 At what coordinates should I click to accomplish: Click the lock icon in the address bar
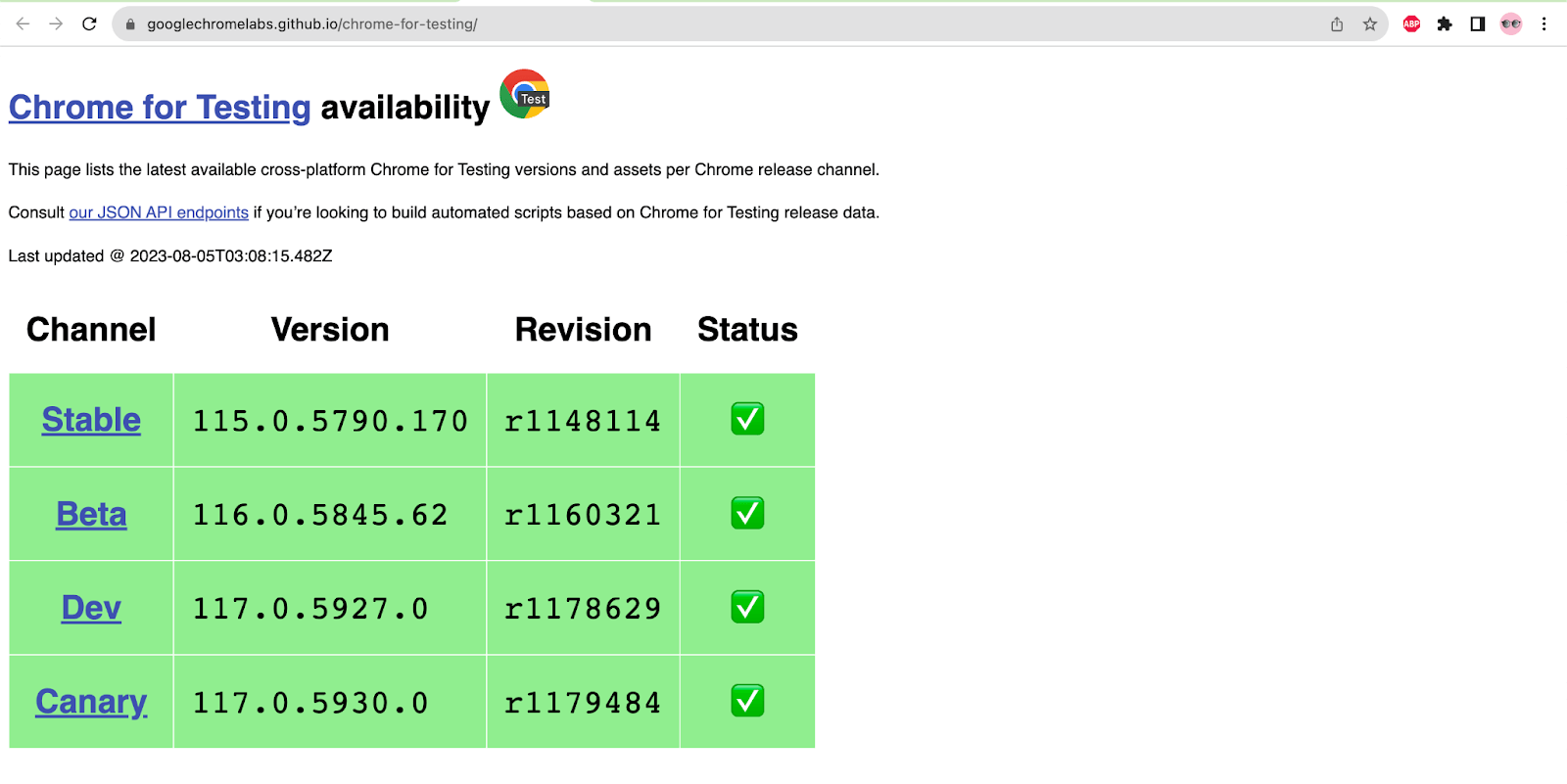(x=130, y=24)
